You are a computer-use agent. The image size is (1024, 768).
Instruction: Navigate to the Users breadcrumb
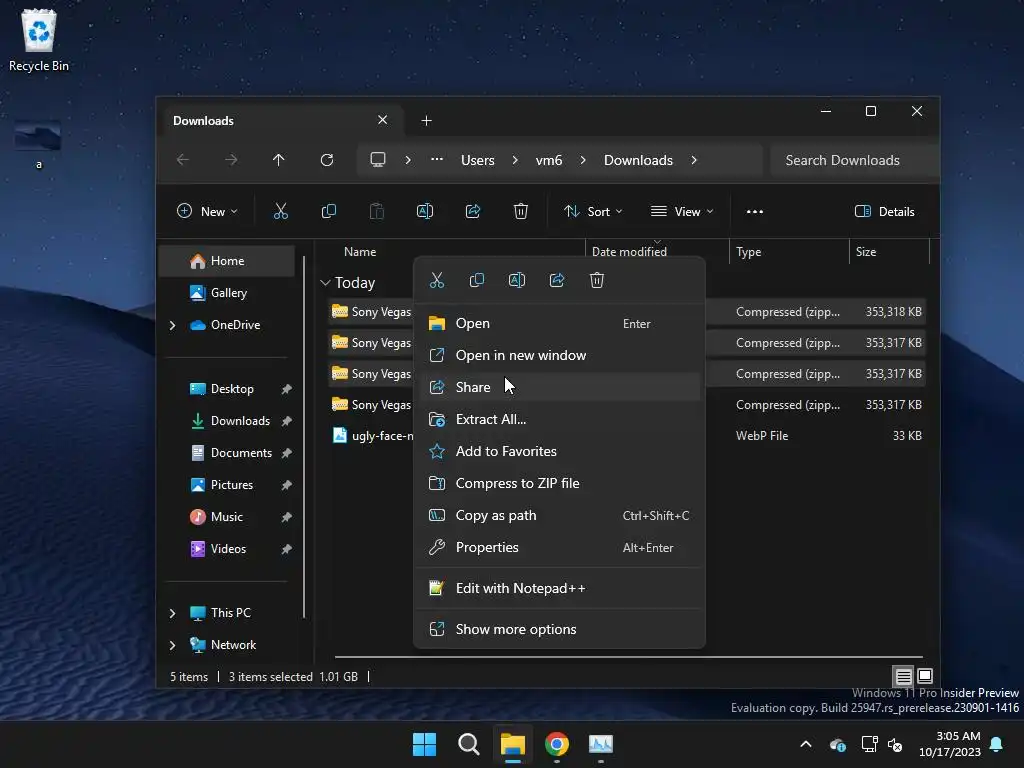coord(477,160)
